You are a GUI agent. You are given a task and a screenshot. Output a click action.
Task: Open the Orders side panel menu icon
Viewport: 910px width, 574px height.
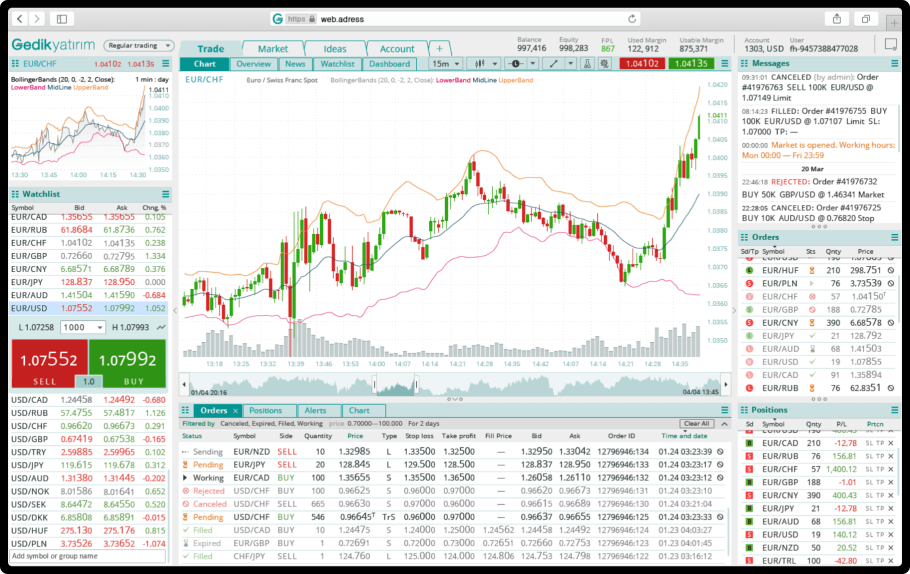(893, 238)
